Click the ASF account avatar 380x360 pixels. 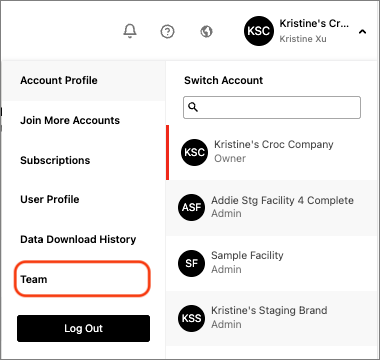tap(191, 207)
